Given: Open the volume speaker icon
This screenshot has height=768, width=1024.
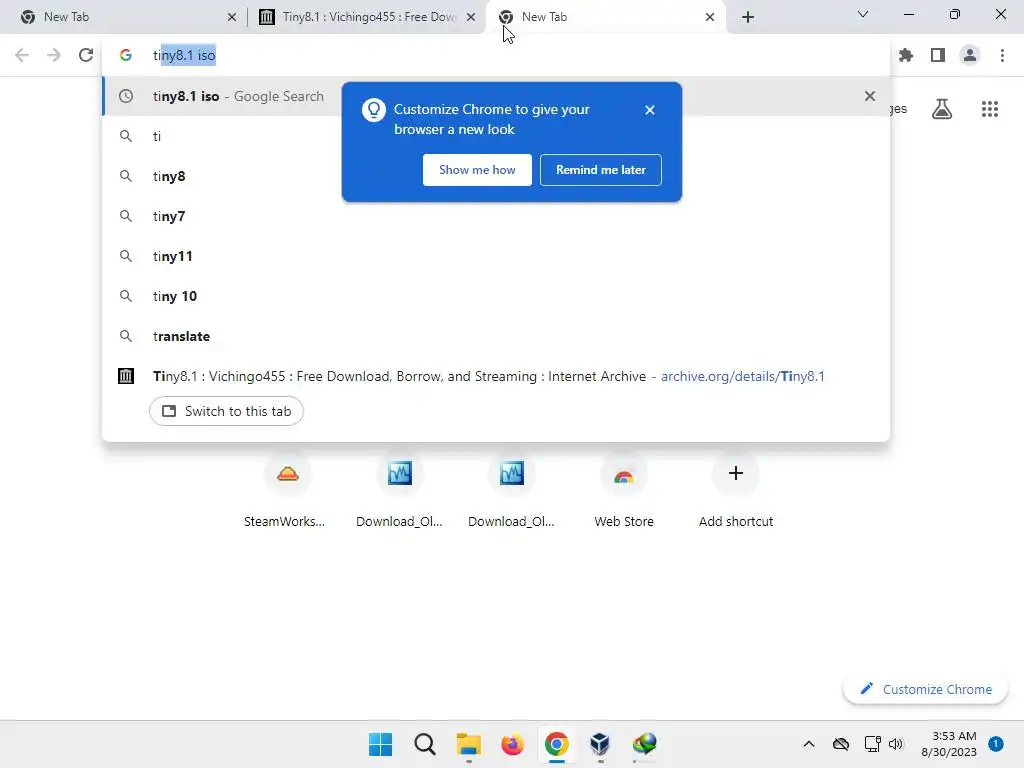Looking at the screenshot, I should pos(896,744).
